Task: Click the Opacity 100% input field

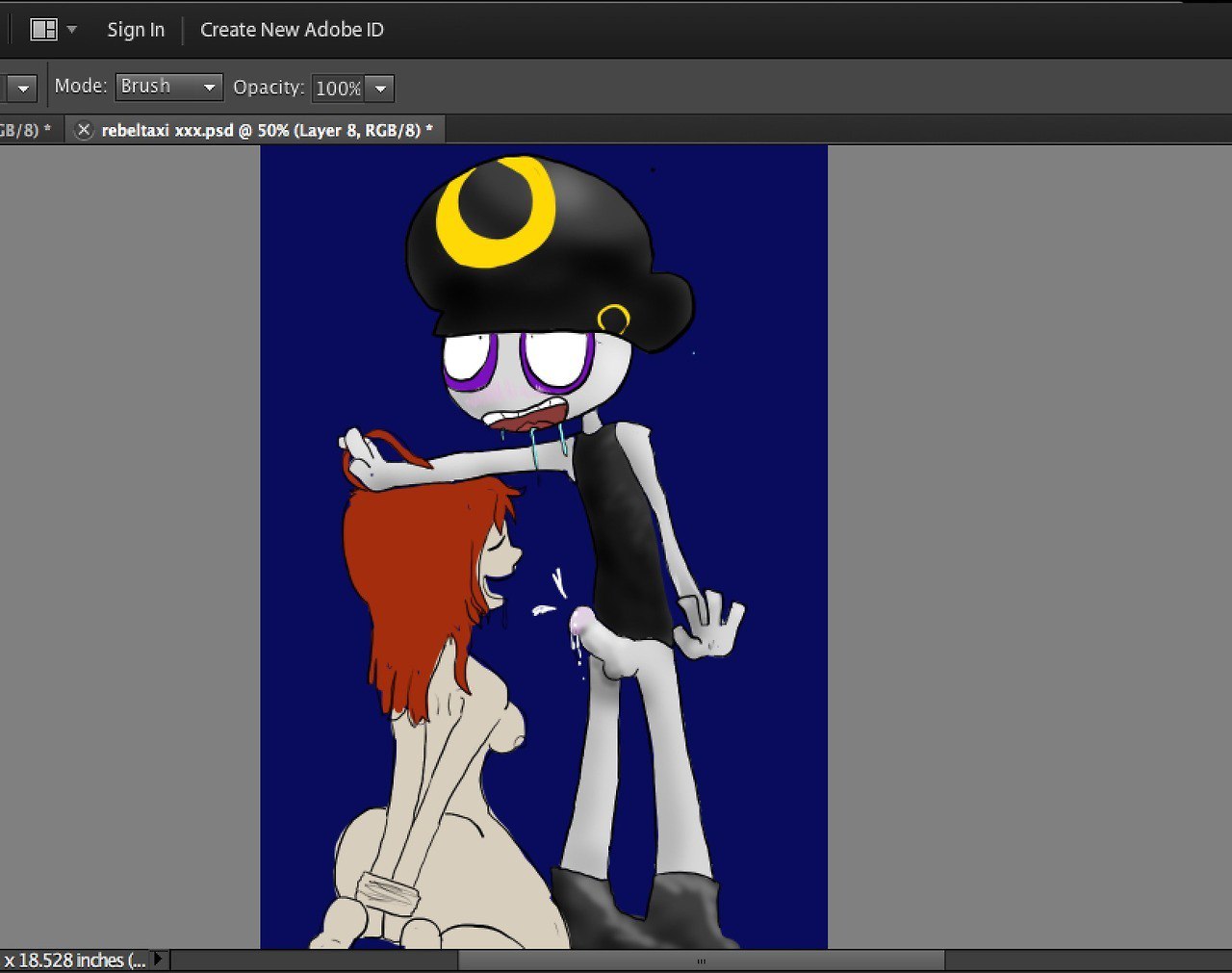Action: coord(338,89)
